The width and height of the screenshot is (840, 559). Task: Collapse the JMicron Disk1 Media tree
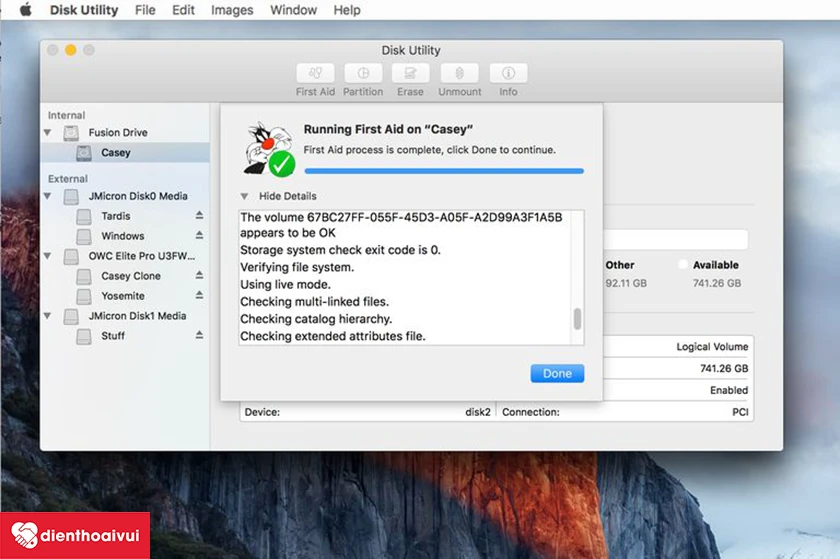48,316
